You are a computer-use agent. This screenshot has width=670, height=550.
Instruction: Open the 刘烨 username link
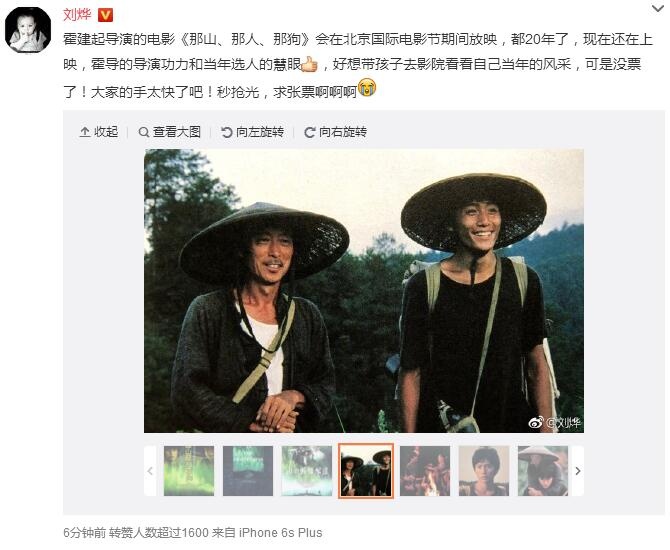coord(77,15)
